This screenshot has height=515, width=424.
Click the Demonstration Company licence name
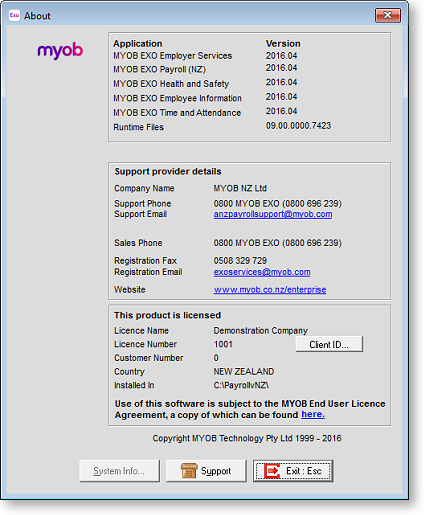(261, 331)
